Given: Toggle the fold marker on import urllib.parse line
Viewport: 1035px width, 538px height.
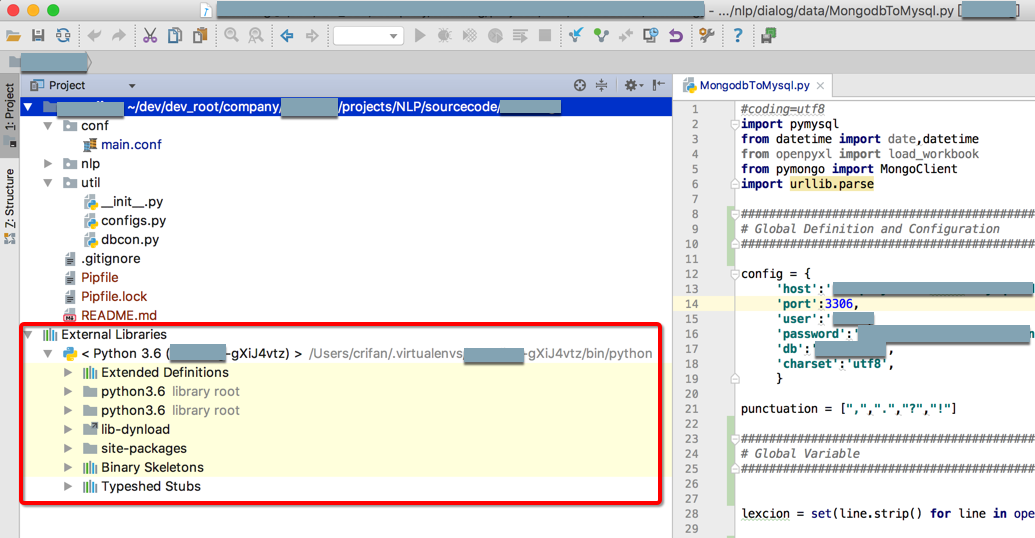Looking at the screenshot, I should point(734,184).
